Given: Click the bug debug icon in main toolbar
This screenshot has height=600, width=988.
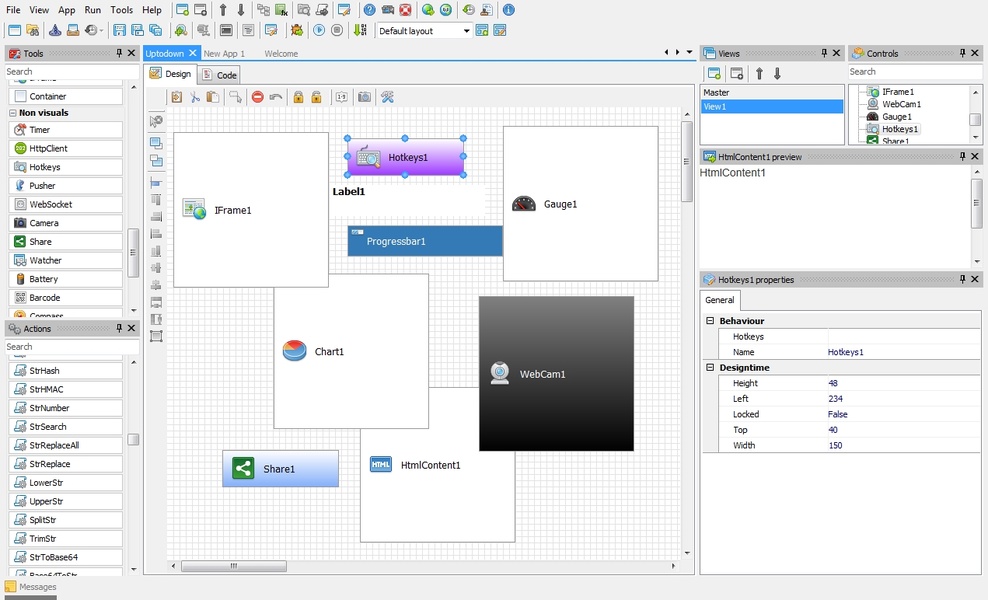Looking at the screenshot, I should 297,30.
